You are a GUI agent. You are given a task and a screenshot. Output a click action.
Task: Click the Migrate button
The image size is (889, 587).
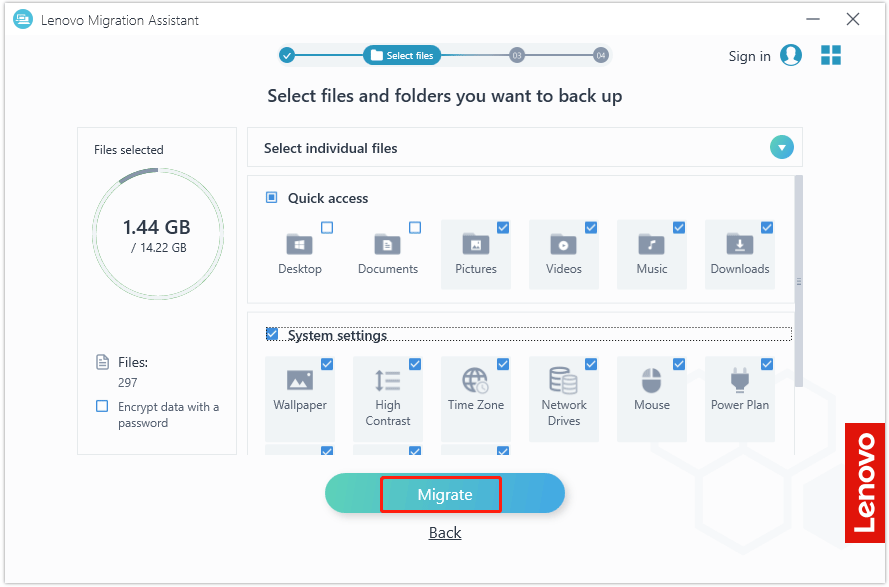(442, 493)
